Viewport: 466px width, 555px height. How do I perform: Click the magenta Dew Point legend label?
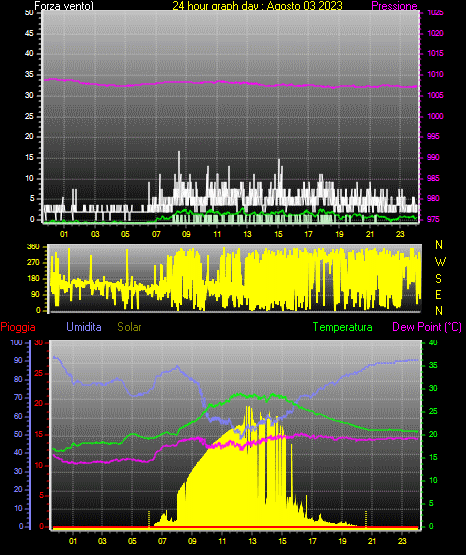[427, 327]
